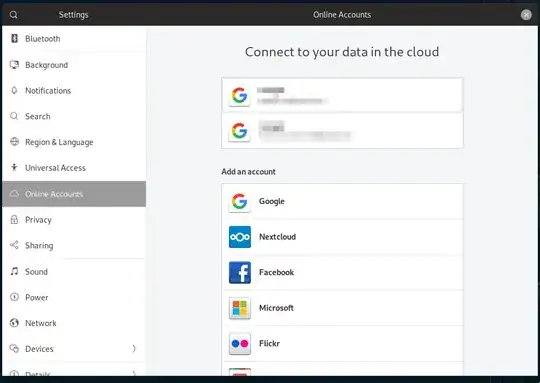Click the Microsoft logo icon

click(240, 308)
